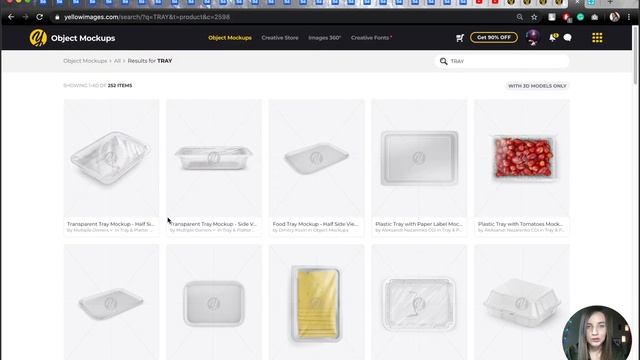
Task: Open the chat messages icon
Action: [567, 38]
